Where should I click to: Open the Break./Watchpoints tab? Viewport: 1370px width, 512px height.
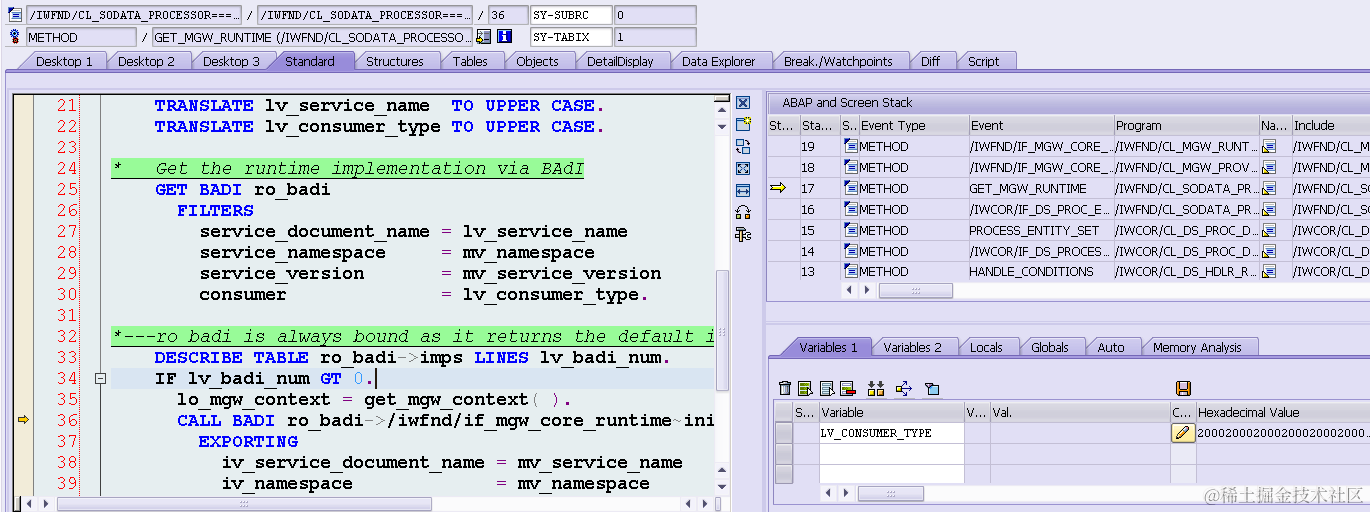tap(838, 61)
